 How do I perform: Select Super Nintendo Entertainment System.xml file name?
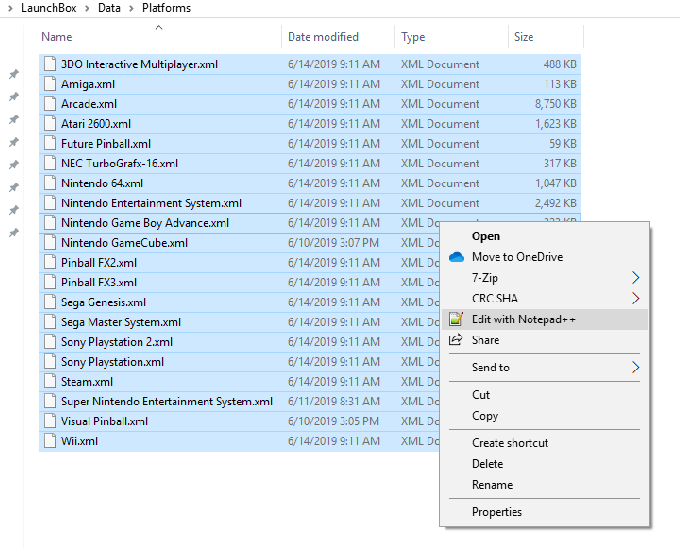[167, 402]
